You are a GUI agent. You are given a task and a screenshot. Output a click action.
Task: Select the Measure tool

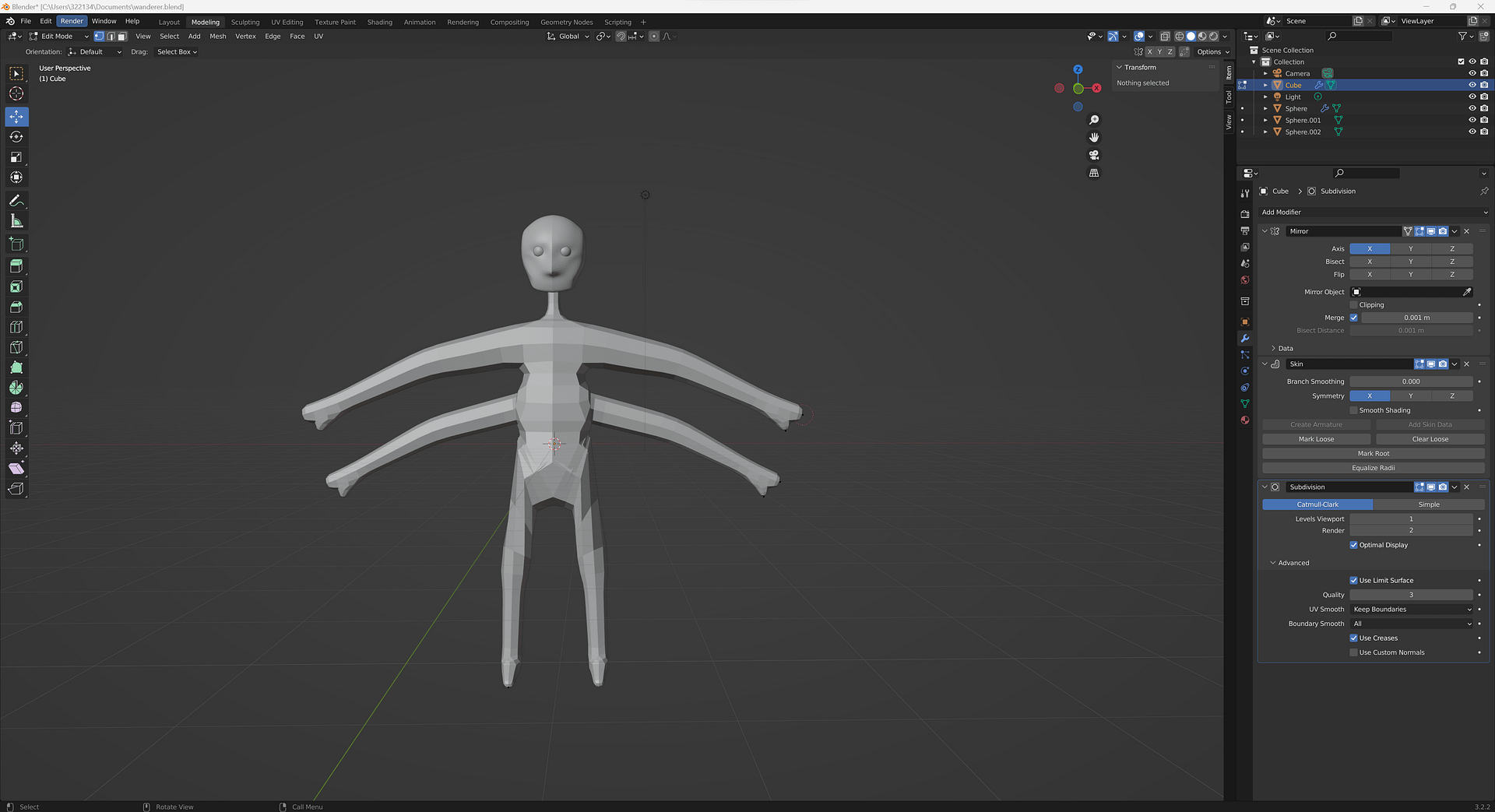[16, 220]
